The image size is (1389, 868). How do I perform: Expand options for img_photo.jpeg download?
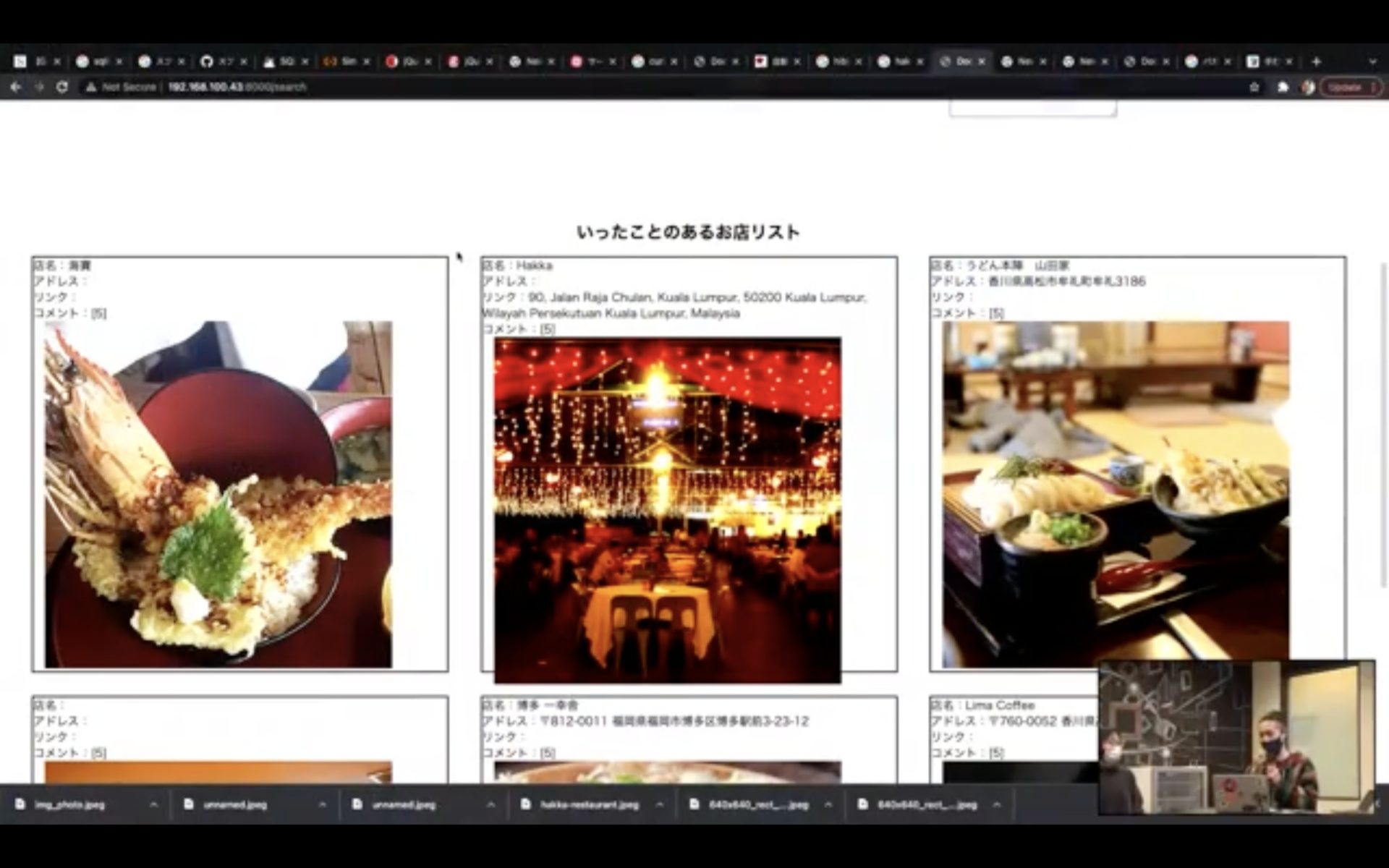pyautogui.click(x=153, y=804)
